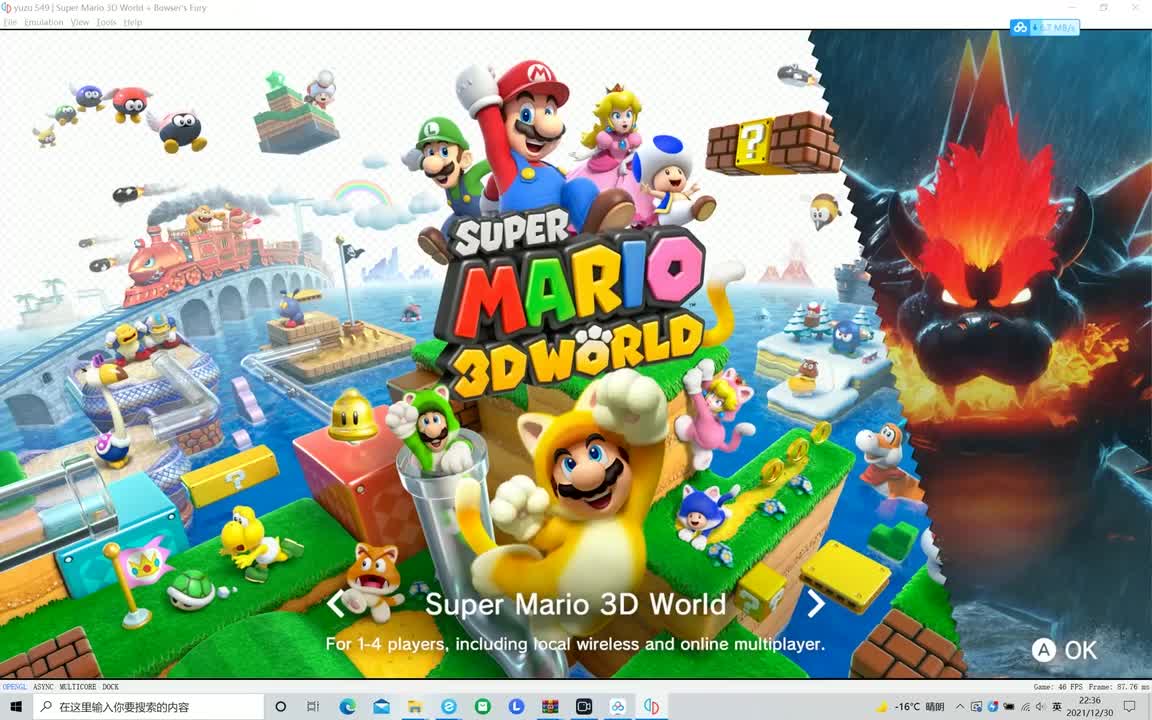Screen dimensions: 1152x720
Task: Open the weather widget showing -16°C
Action: [910, 706]
